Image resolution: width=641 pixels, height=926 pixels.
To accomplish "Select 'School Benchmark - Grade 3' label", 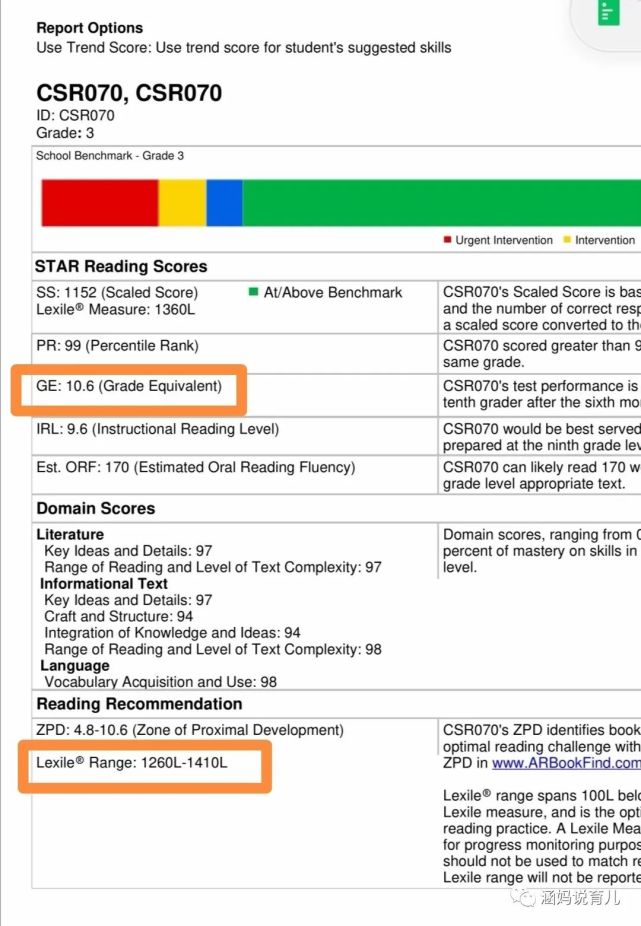I will tap(110, 156).
